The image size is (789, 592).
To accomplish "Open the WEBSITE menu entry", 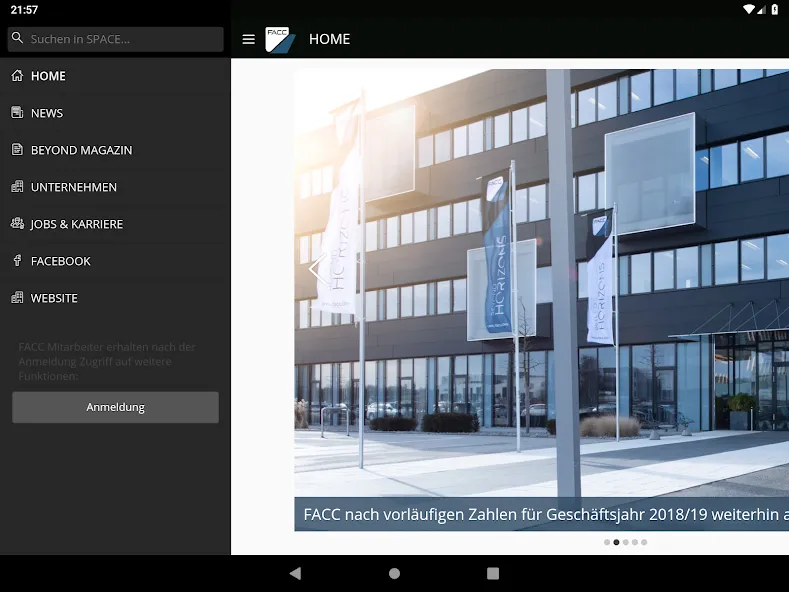I will (x=115, y=298).
